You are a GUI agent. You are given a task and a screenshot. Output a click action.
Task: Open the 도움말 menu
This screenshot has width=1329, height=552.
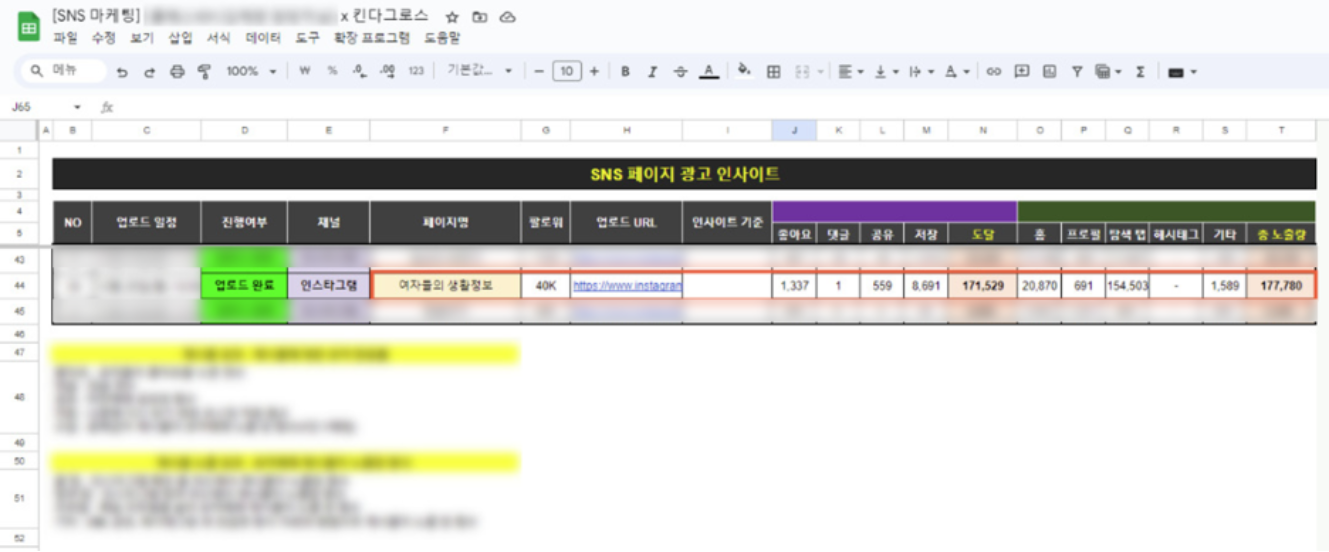[442, 38]
